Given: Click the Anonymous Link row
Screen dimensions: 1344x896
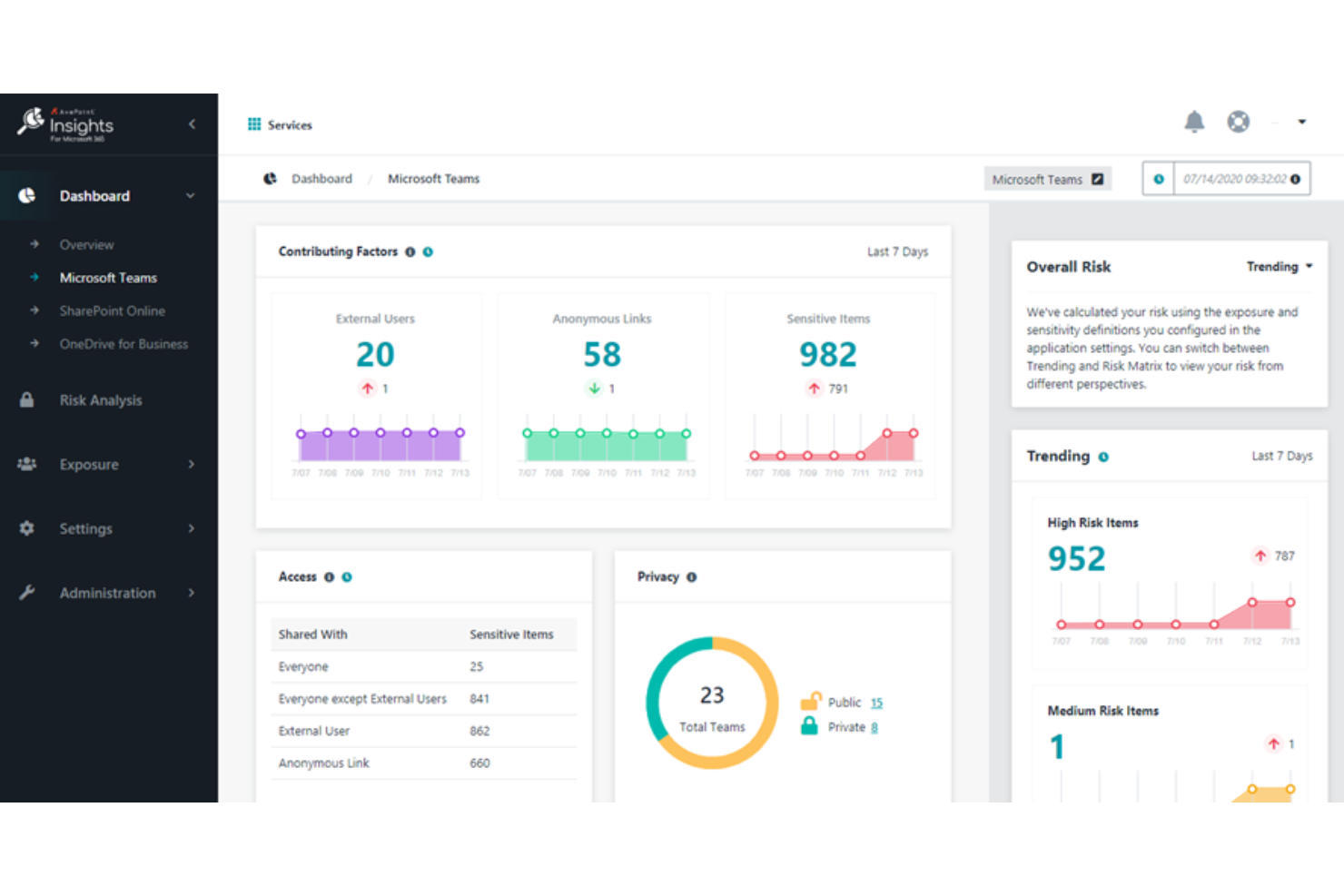Looking at the screenshot, I should (x=424, y=763).
